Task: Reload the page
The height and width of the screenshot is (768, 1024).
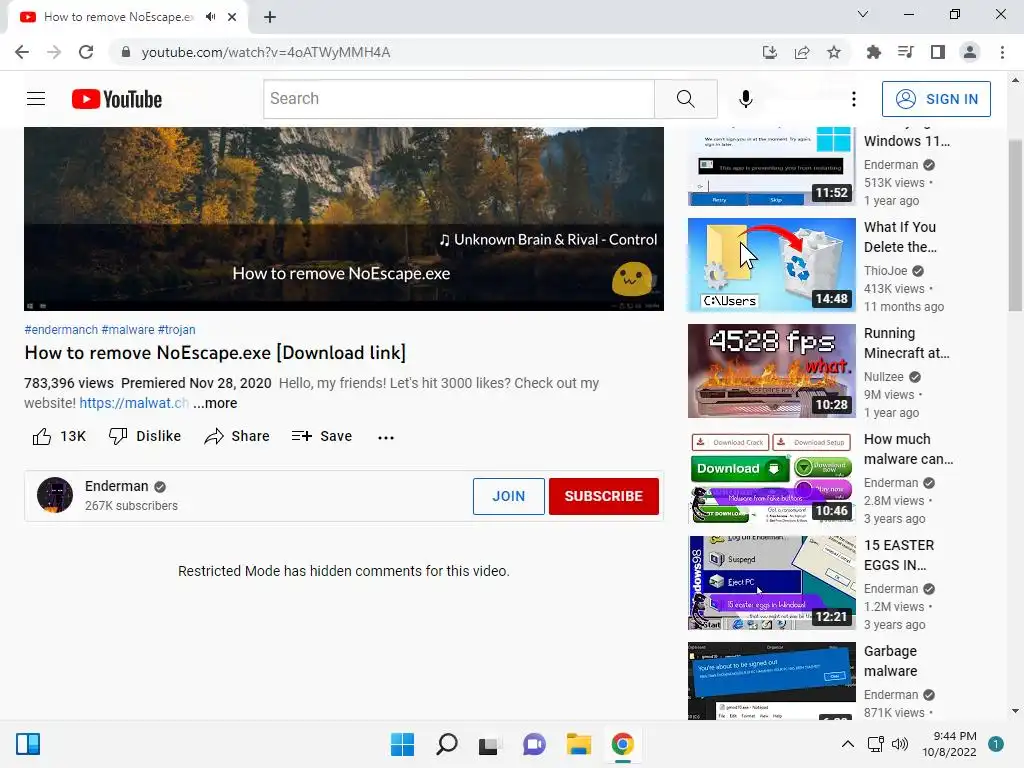Action: click(86, 52)
